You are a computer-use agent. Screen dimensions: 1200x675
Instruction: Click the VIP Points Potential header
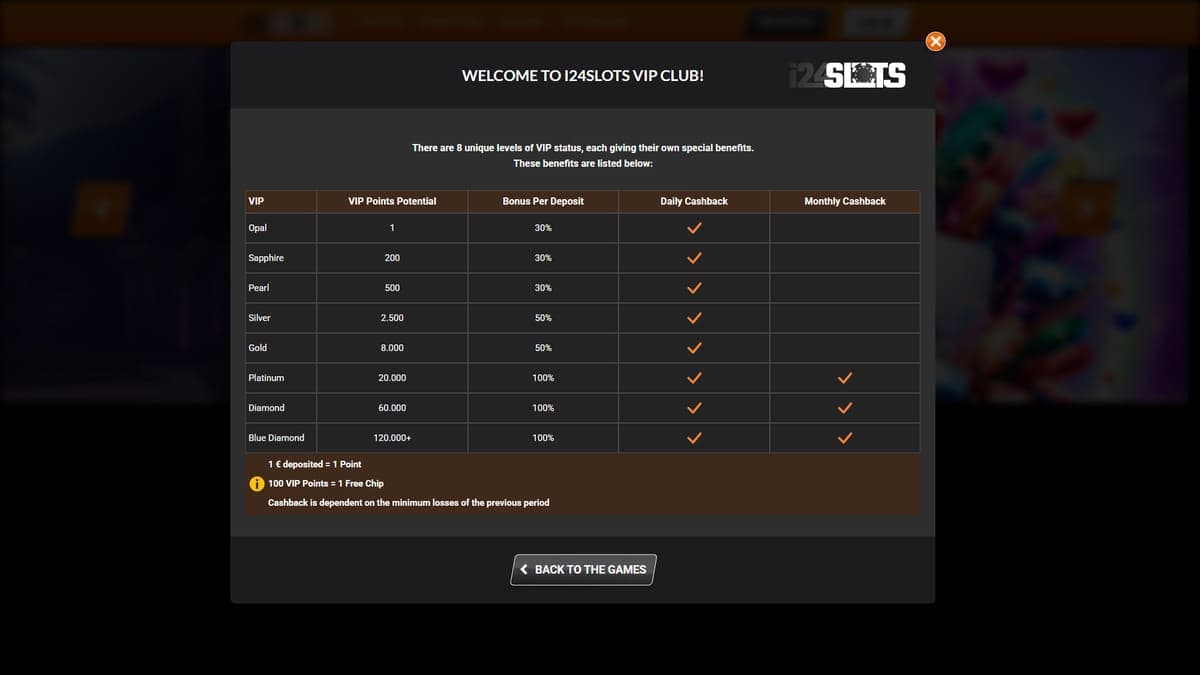(x=392, y=201)
